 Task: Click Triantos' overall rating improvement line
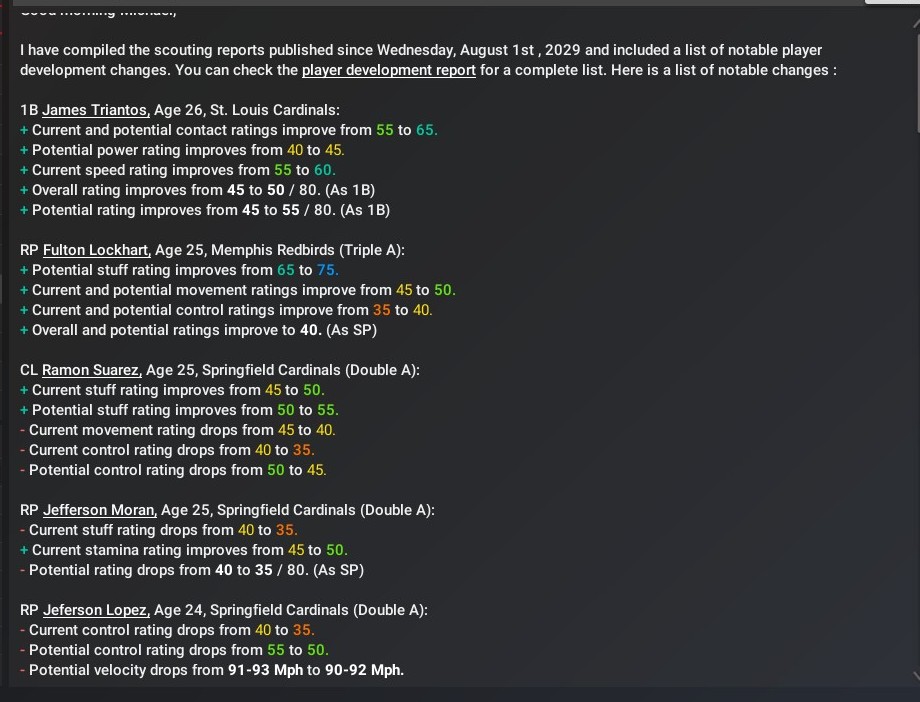click(203, 190)
